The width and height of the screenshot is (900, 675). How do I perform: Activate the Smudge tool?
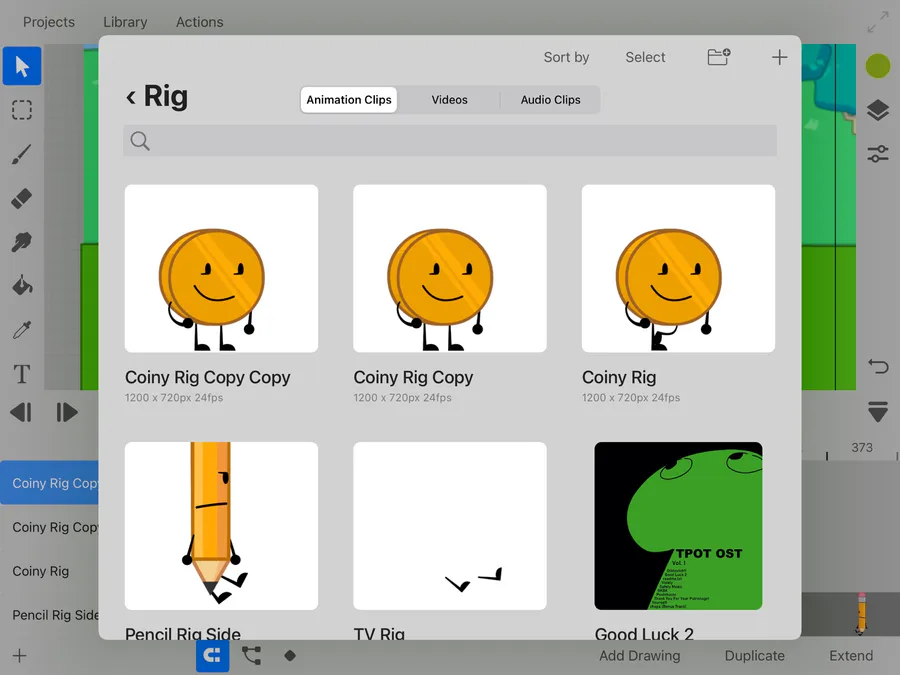22,242
